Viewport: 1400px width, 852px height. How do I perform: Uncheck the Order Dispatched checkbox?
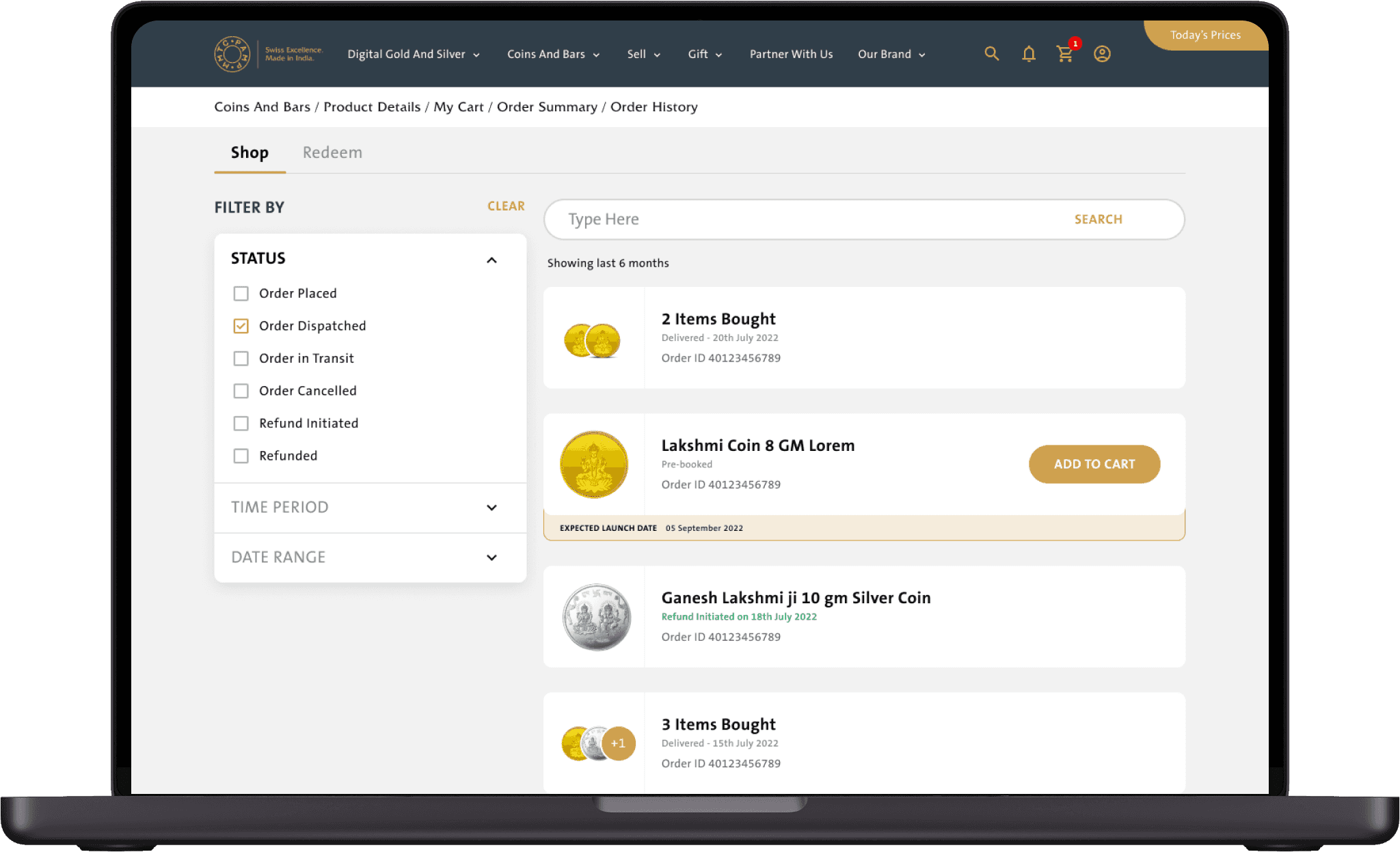[241, 326]
